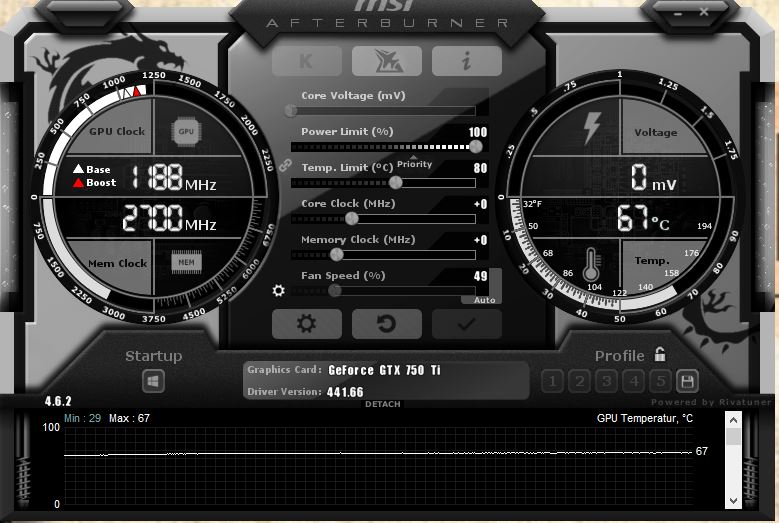This screenshot has width=779, height=523.
Task: Click the graph scrollbar thumb
Action: [x=733, y=437]
